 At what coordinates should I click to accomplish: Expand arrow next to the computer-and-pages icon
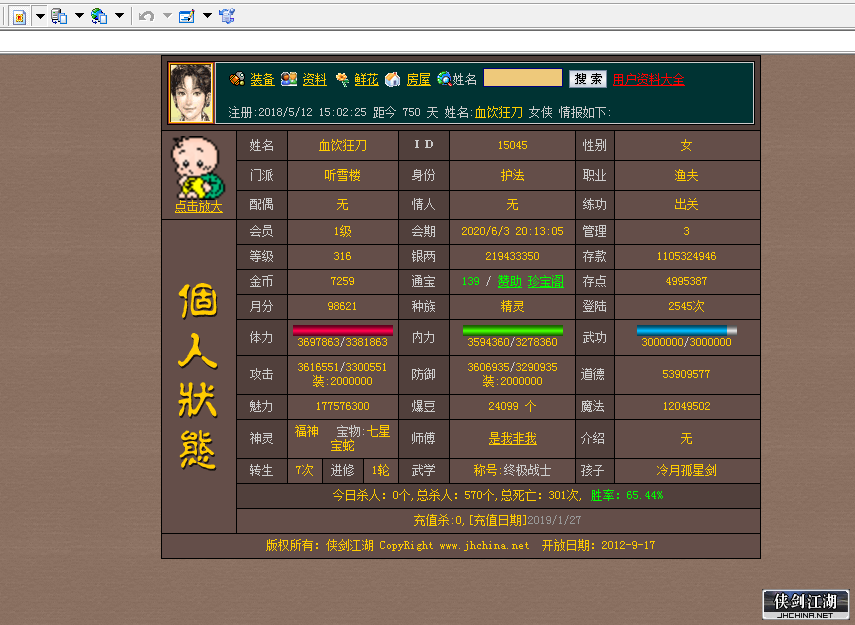[79, 16]
